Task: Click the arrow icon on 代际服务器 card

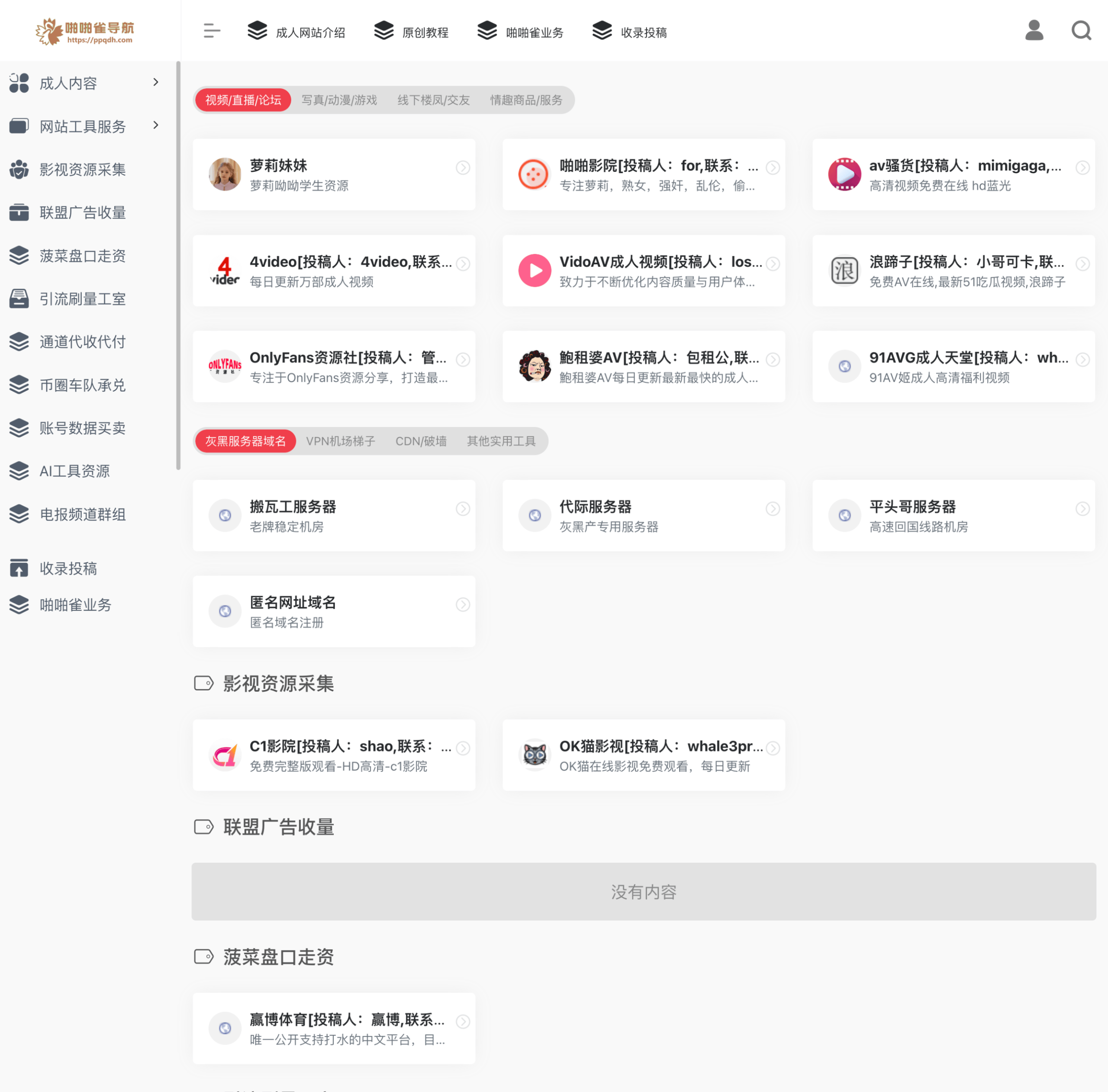Action: [x=773, y=508]
